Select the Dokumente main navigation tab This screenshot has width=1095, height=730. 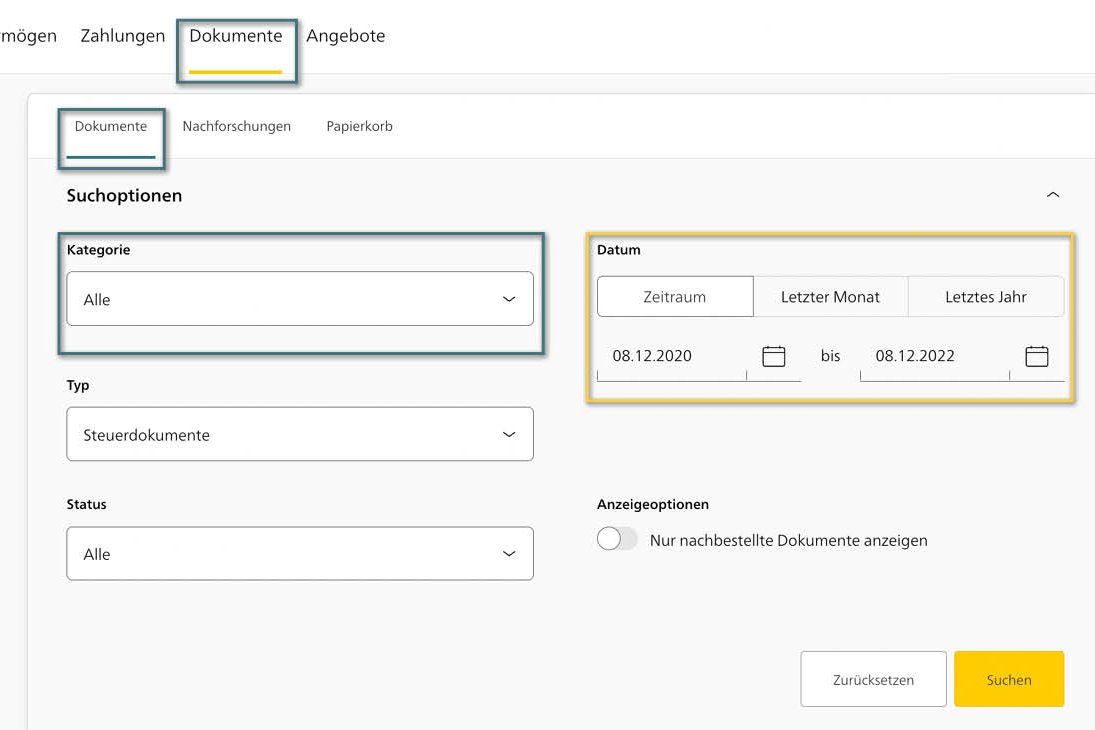236,36
